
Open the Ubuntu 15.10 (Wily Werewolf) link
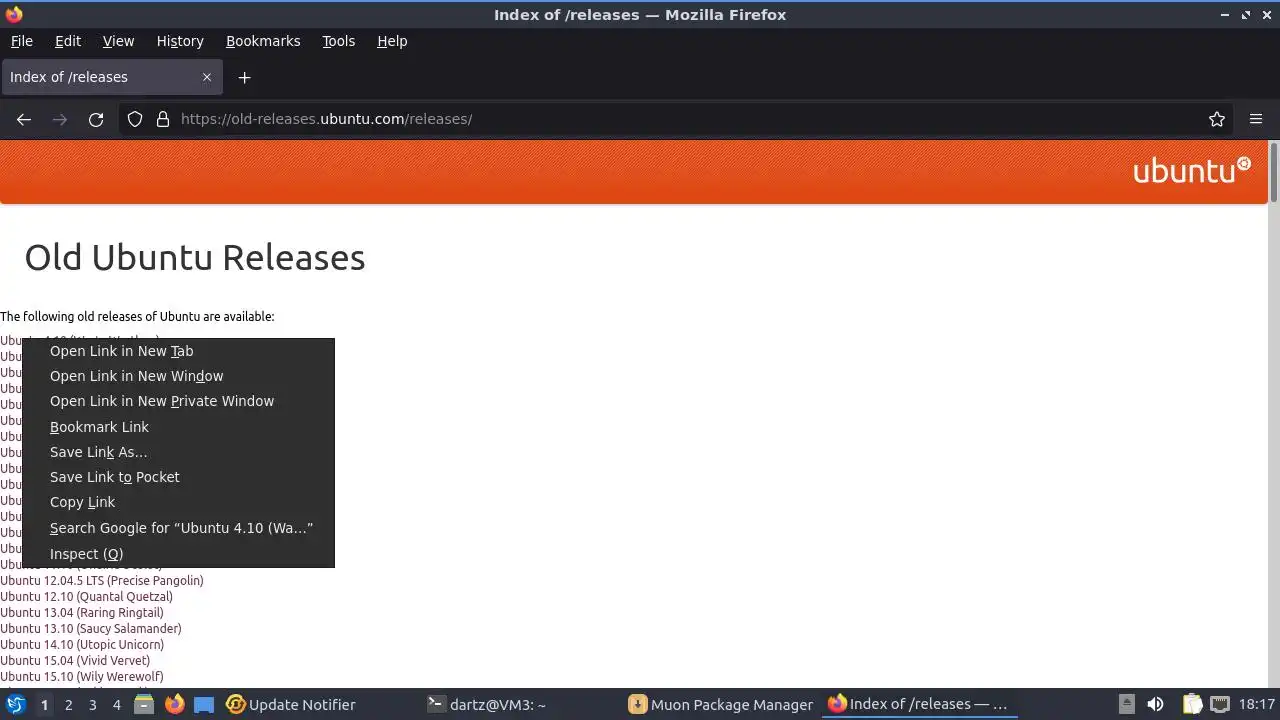click(x=82, y=676)
